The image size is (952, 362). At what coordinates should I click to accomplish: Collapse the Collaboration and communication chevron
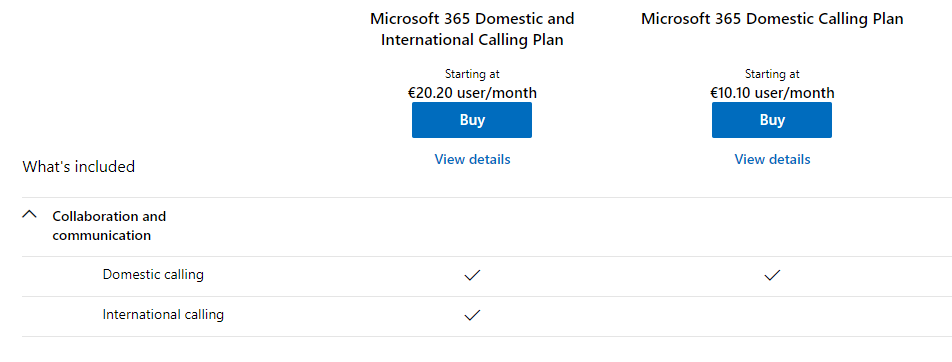click(x=29, y=215)
